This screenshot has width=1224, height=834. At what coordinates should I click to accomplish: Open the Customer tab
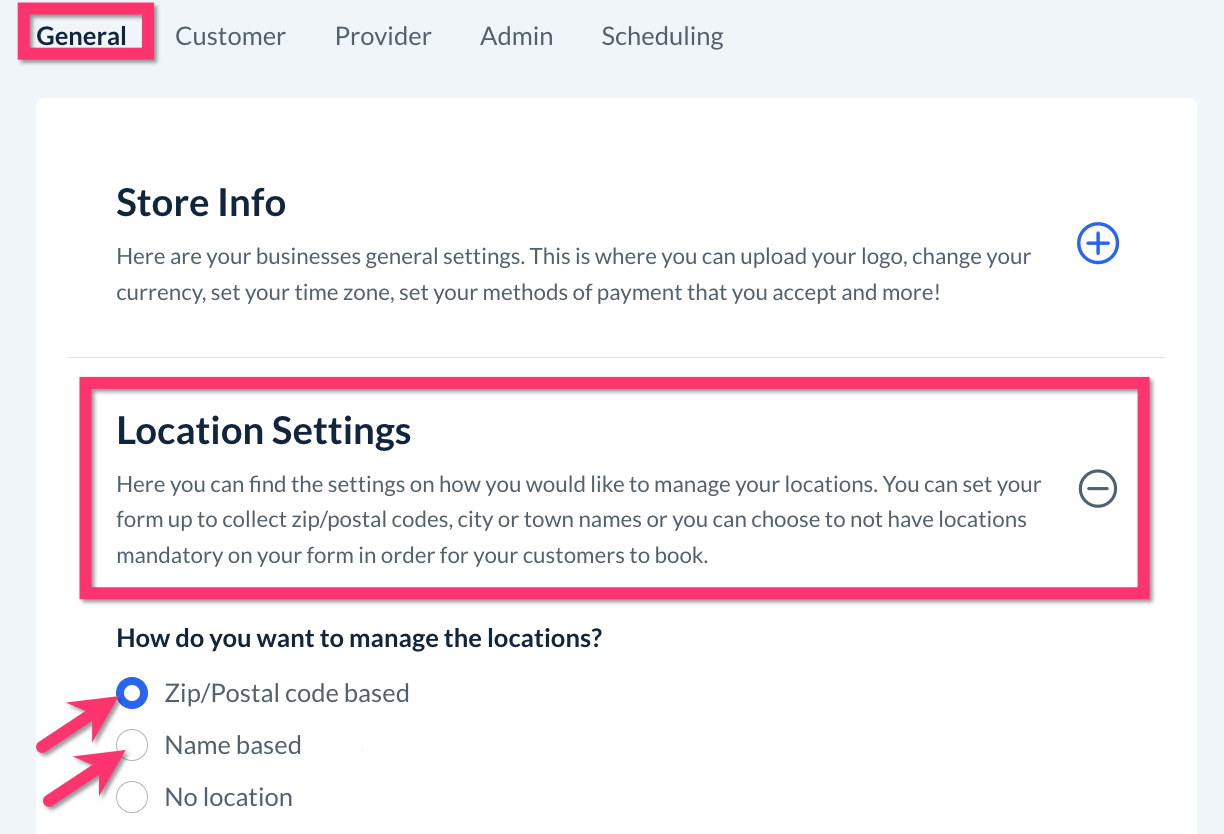coord(230,37)
